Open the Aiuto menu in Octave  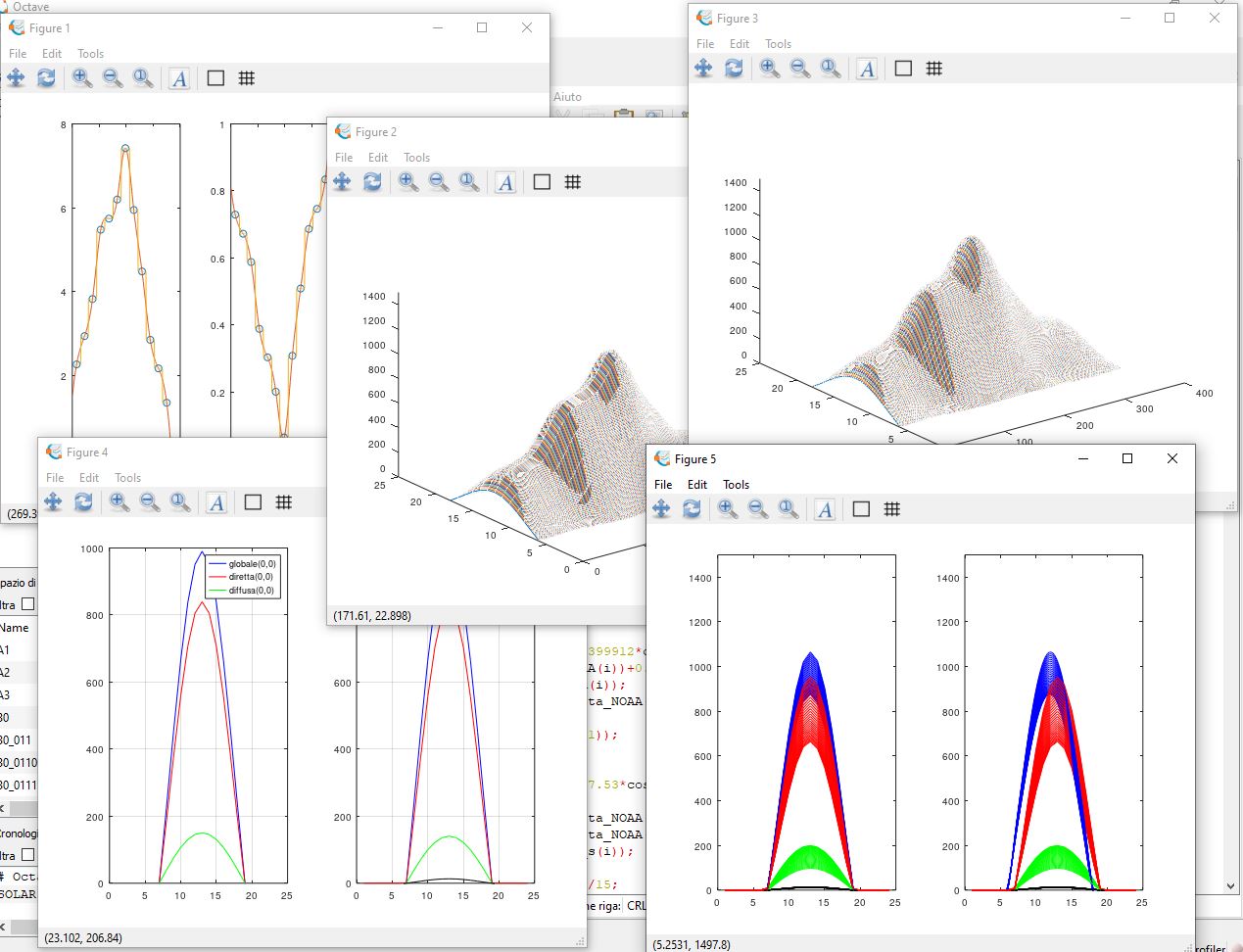click(x=567, y=97)
